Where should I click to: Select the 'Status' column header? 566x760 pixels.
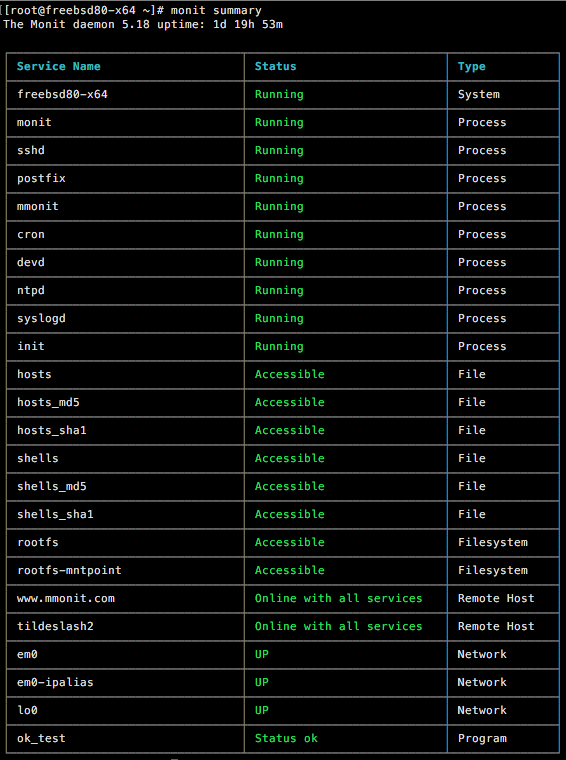[275, 66]
